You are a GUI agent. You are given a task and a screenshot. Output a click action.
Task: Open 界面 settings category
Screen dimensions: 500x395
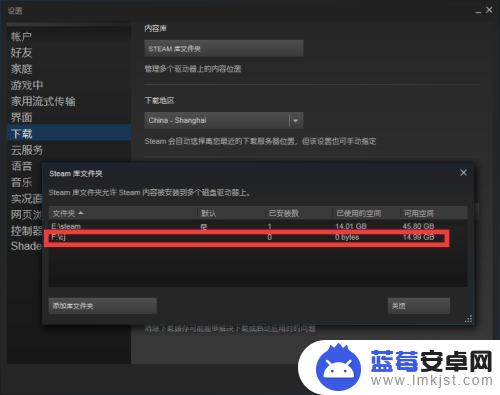(x=21, y=117)
